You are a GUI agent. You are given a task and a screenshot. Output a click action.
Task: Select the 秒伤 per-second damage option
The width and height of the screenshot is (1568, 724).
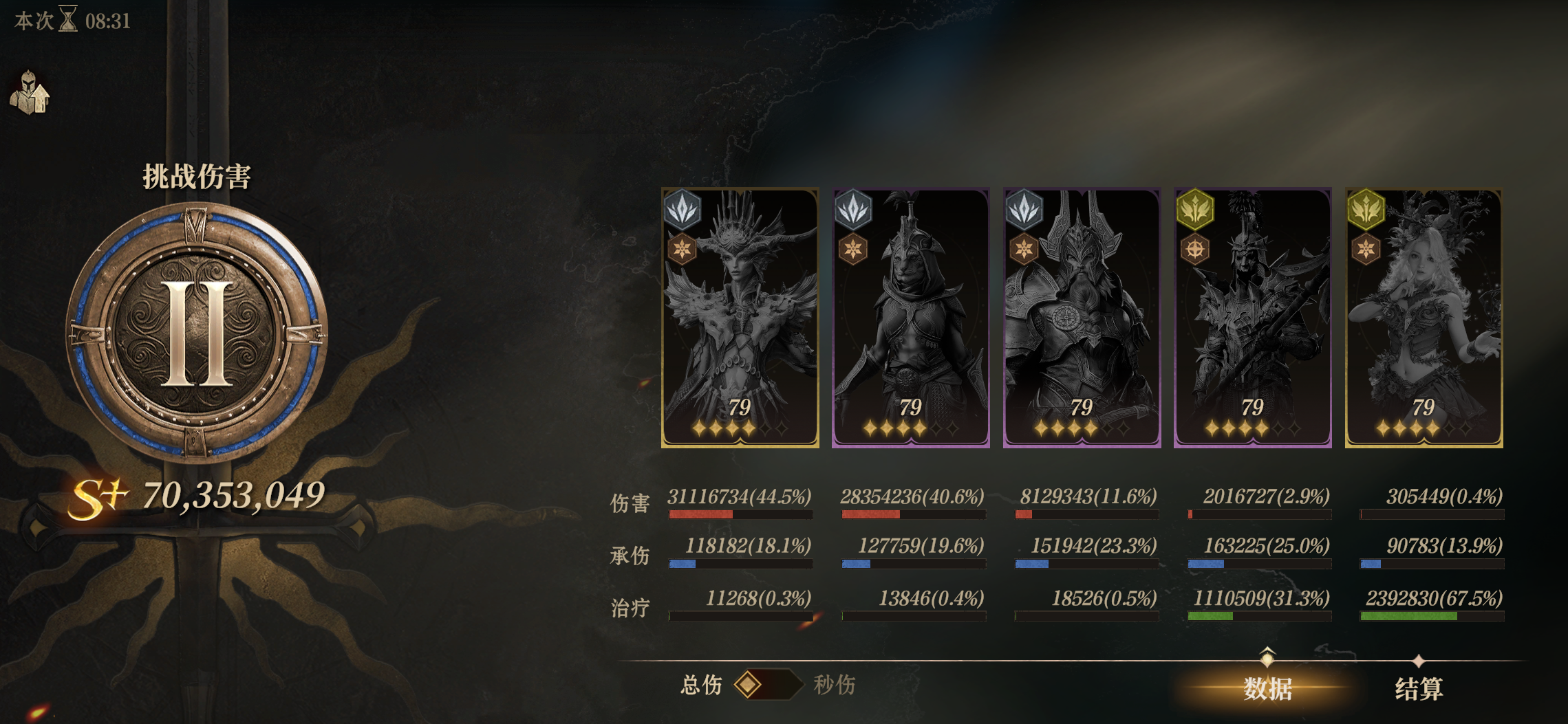[x=835, y=685]
